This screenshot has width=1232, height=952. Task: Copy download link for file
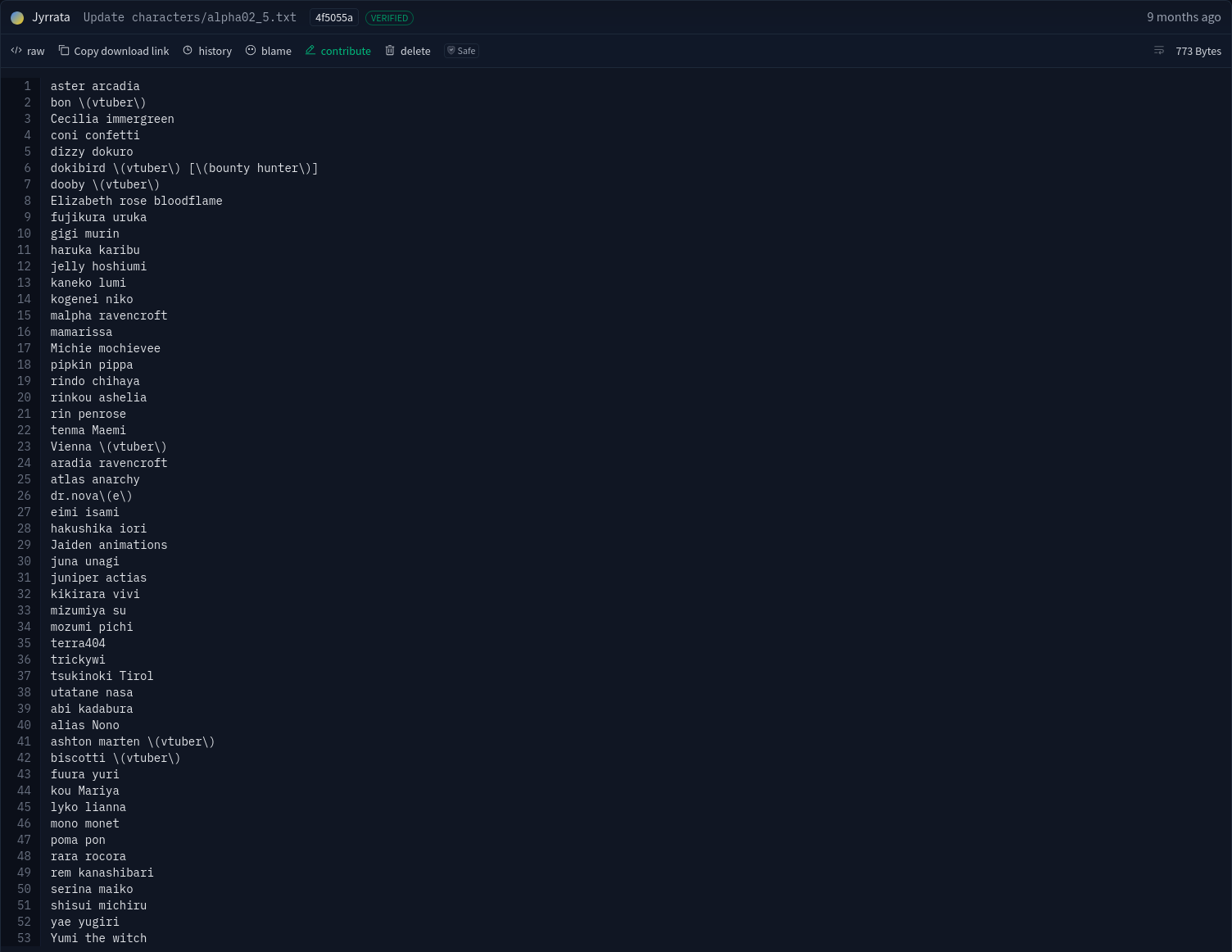pos(114,51)
